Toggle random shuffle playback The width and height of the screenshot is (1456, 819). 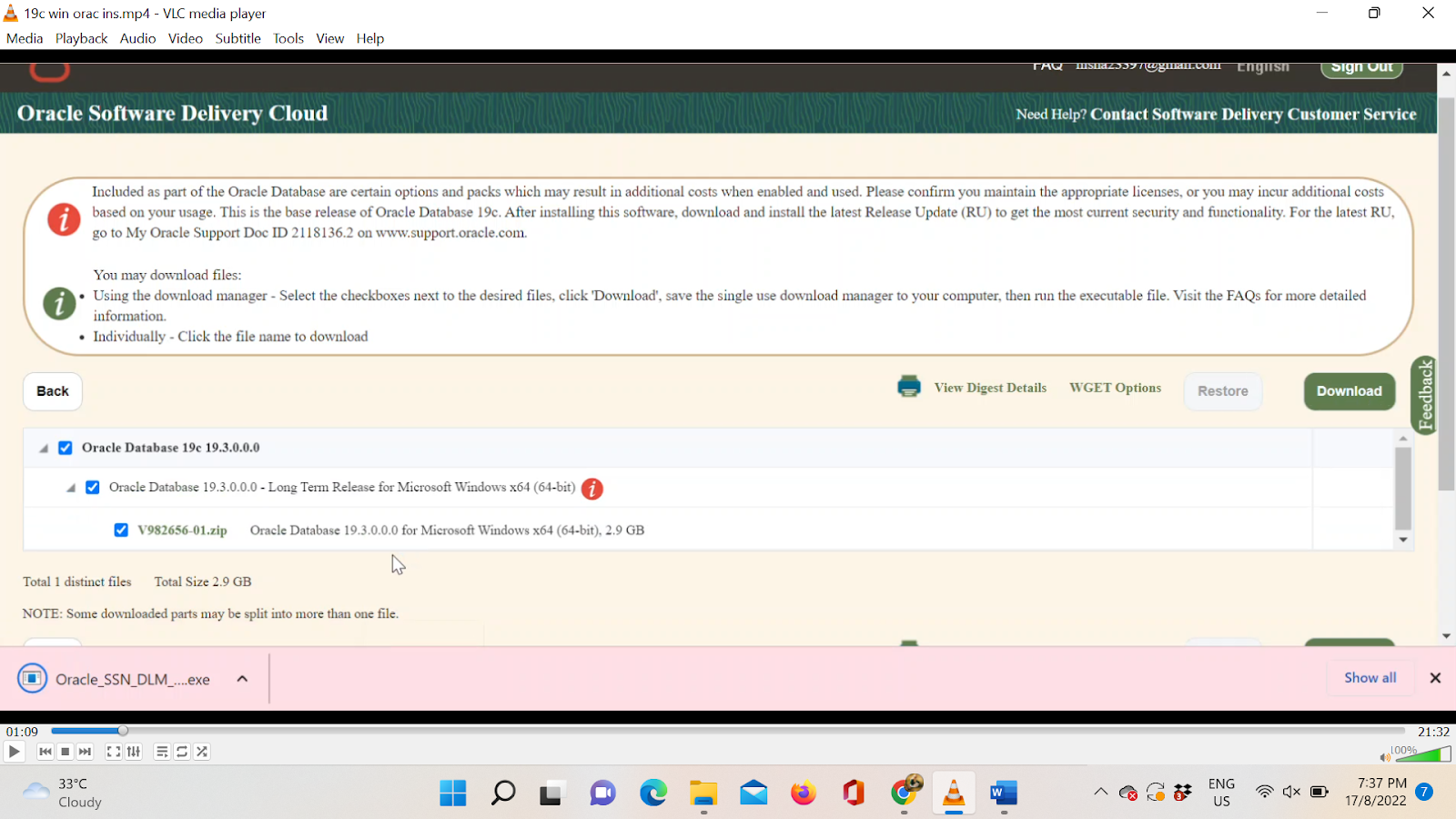click(202, 752)
